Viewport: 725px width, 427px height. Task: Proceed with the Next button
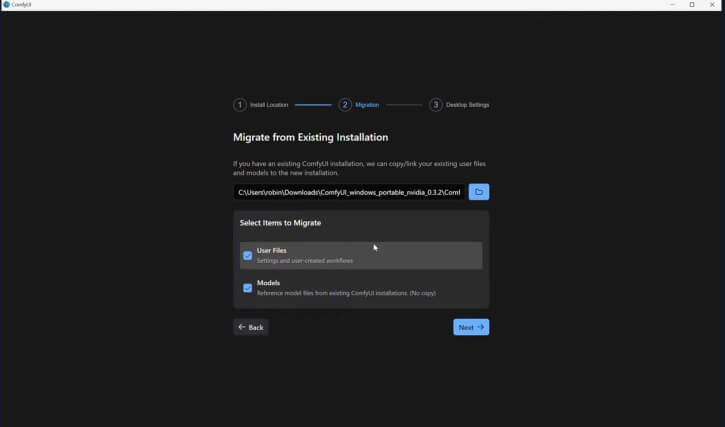471,327
